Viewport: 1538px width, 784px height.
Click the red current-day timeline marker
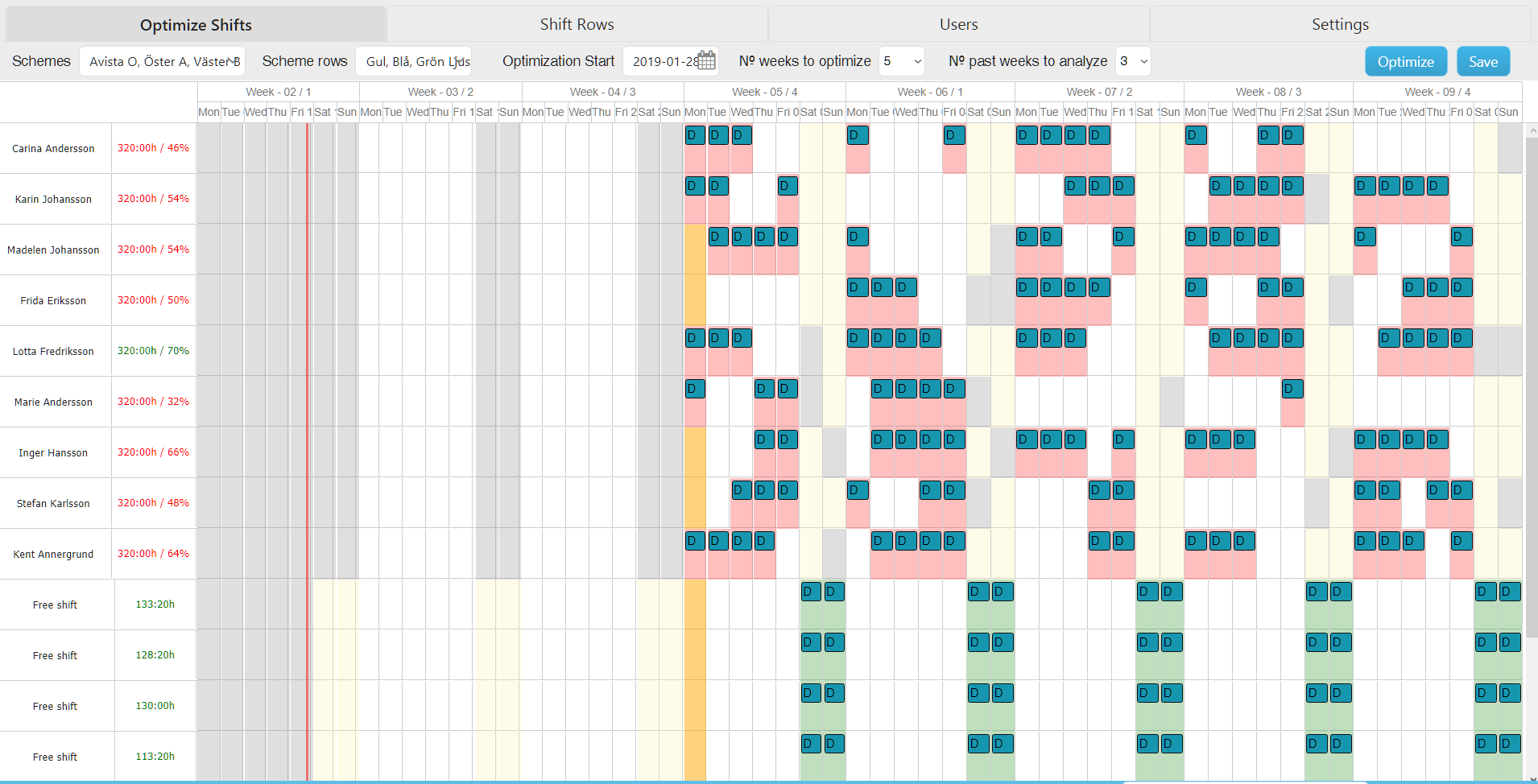coord(307,451)
